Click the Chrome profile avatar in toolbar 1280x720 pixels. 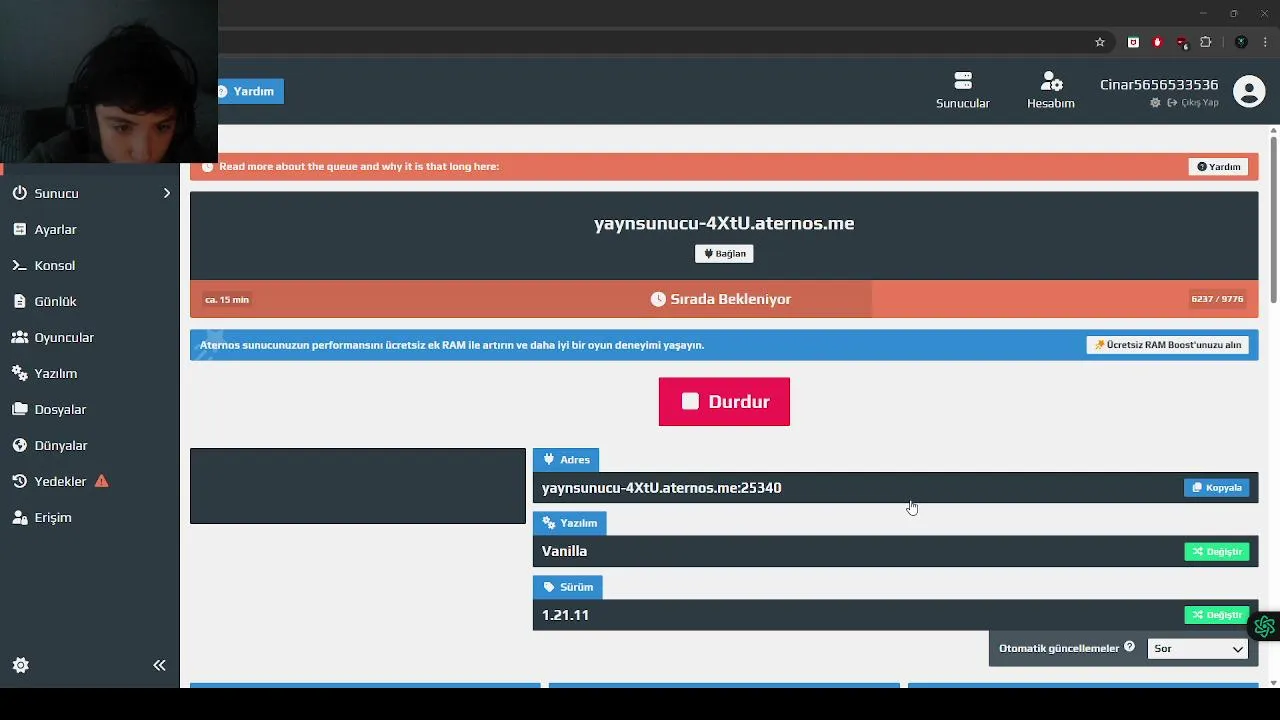point(1241,42)
